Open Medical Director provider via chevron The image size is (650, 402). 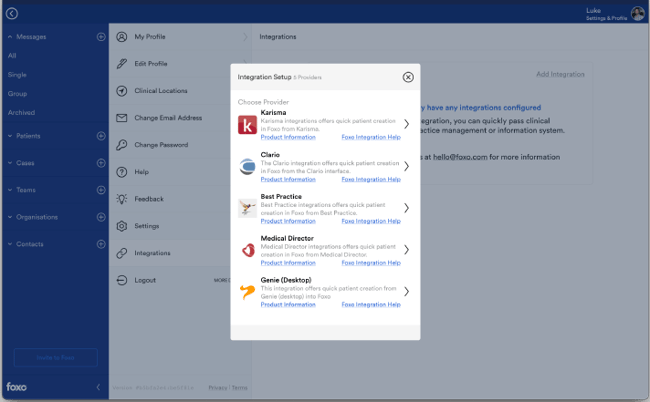pos(407,249)
